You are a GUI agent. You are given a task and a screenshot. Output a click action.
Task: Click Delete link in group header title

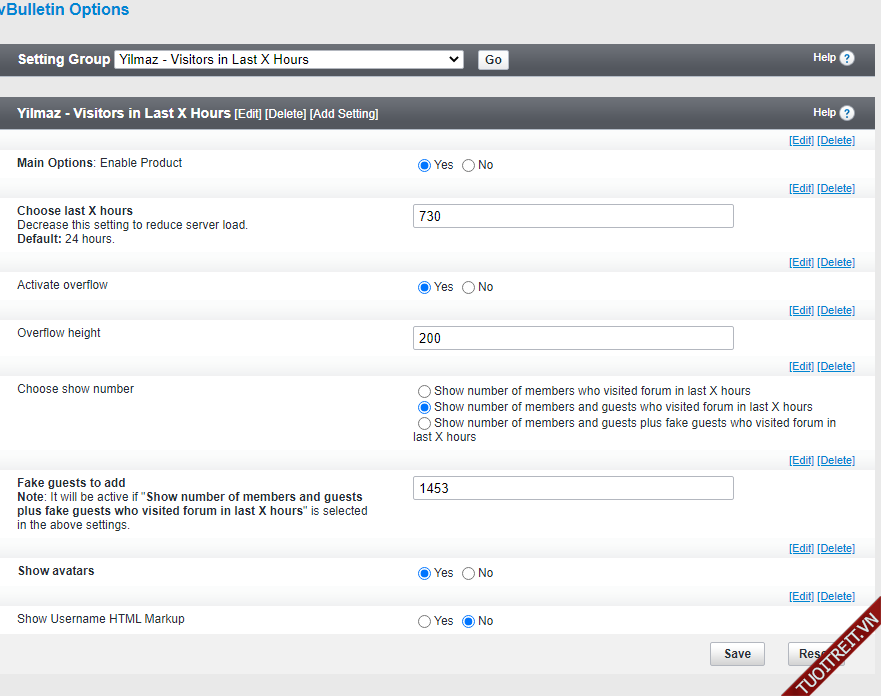(x=286, y=114)
